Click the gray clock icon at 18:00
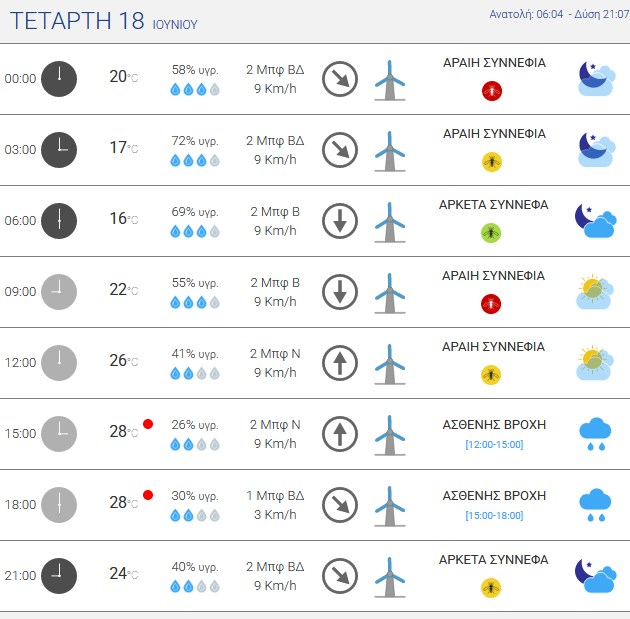 [59, 505]
